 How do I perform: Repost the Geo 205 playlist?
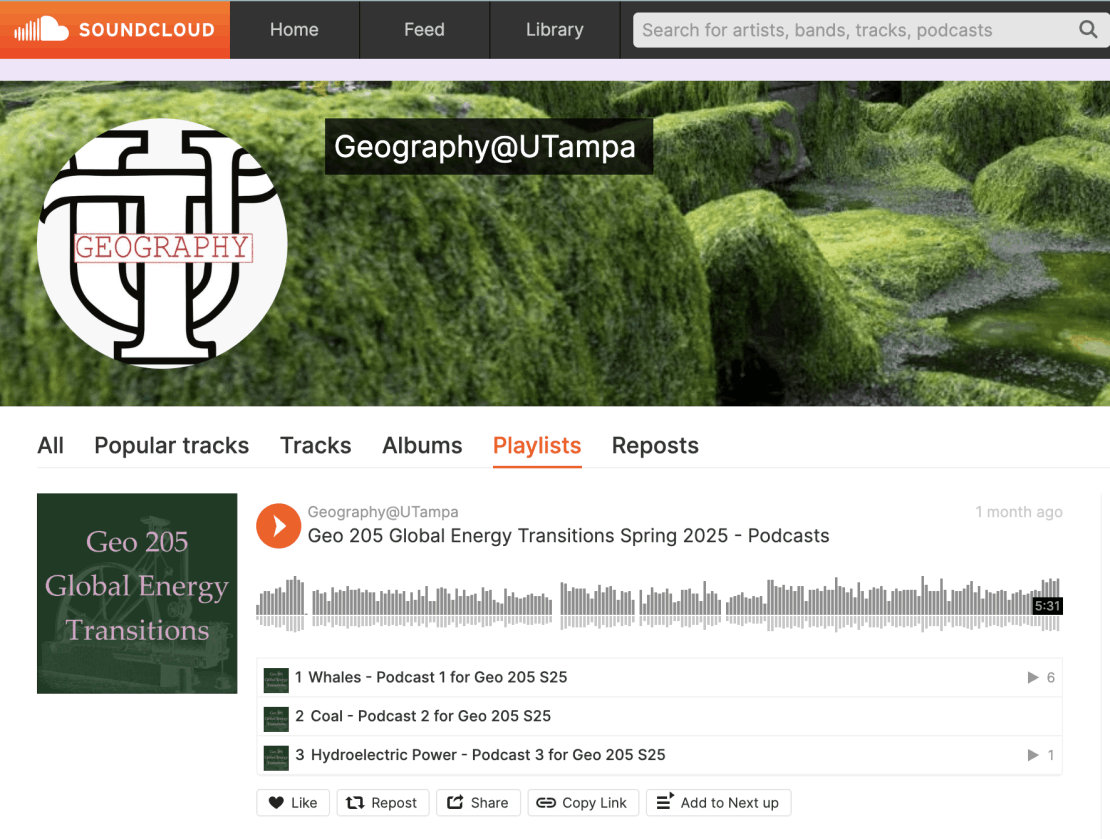tap(382, 803)
